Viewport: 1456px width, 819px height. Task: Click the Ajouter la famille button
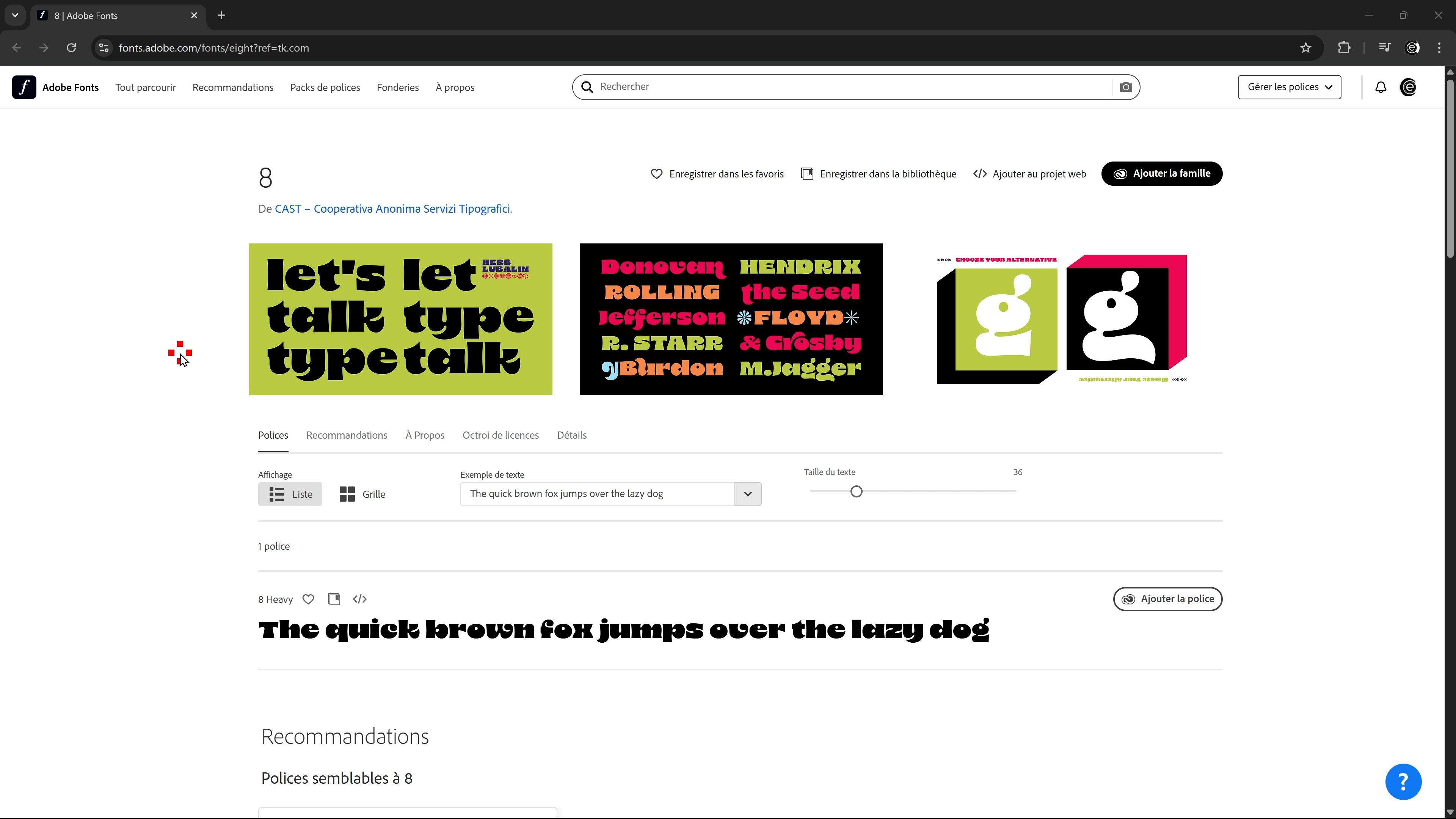click(x=1161, y=174)
